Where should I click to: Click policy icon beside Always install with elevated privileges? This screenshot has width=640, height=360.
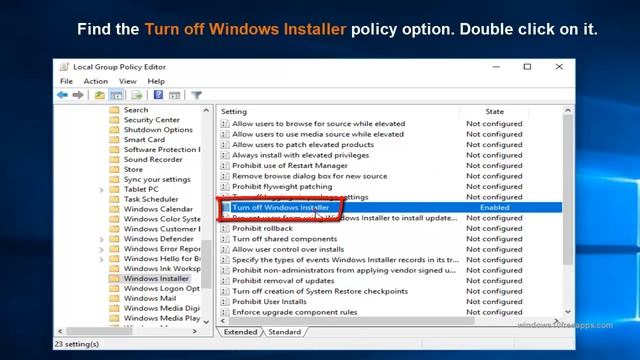point(224,155)
